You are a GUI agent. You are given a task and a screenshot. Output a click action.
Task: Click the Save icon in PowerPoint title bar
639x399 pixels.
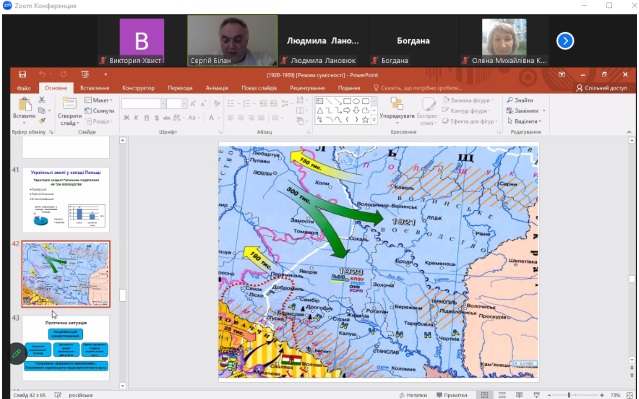pos(22,75)
